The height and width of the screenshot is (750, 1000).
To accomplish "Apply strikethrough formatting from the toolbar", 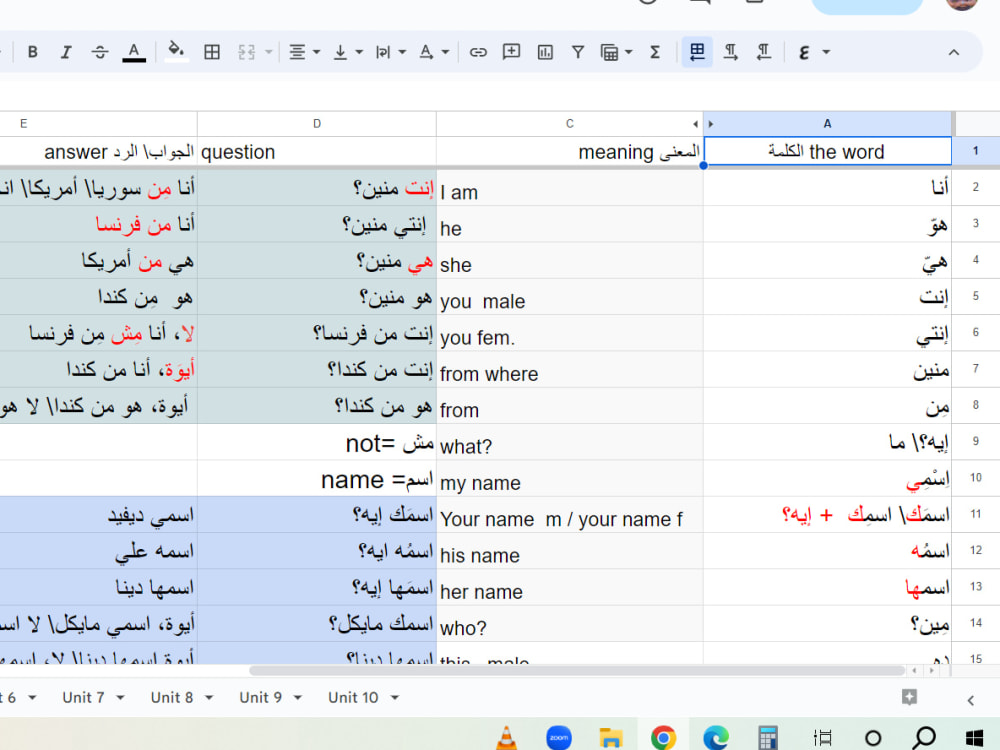I will [100, 51].
